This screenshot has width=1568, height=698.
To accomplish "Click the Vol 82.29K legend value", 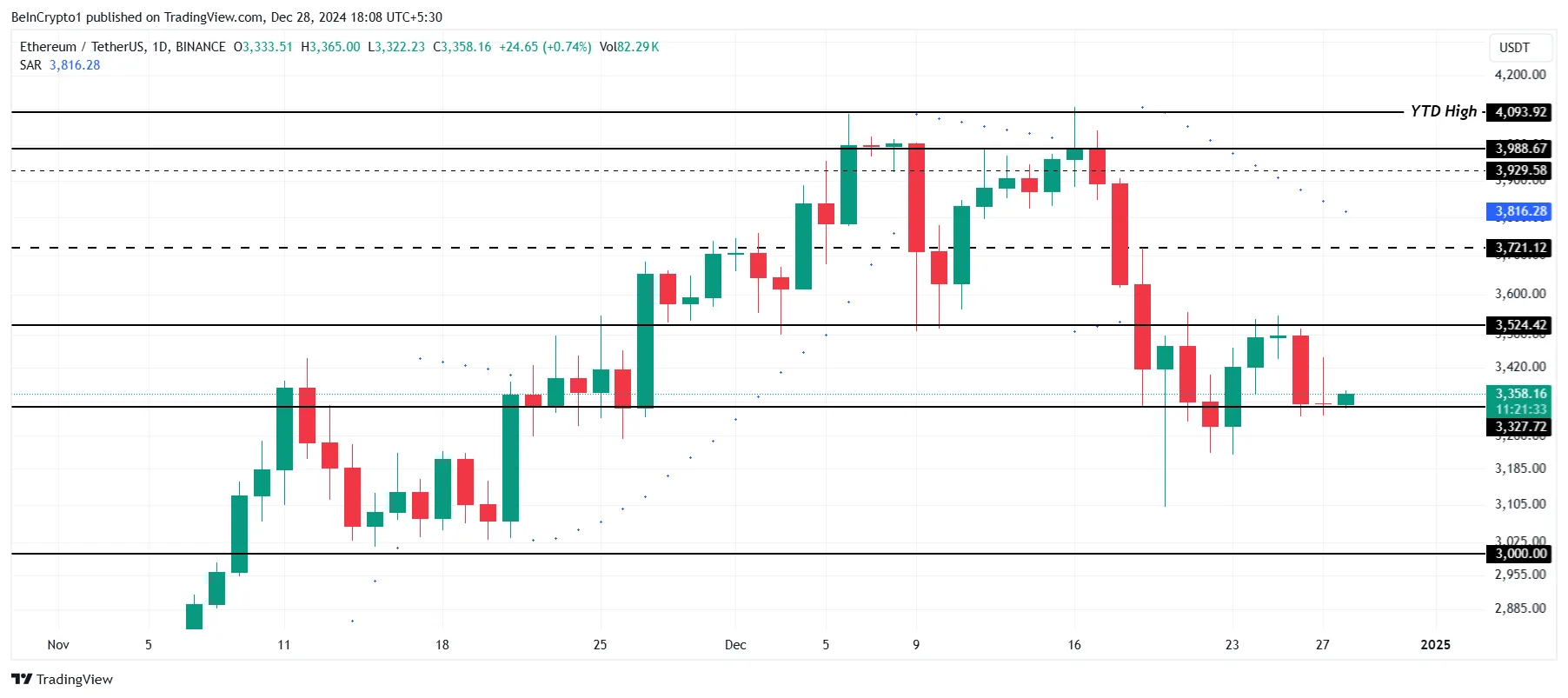I will 629,47.
